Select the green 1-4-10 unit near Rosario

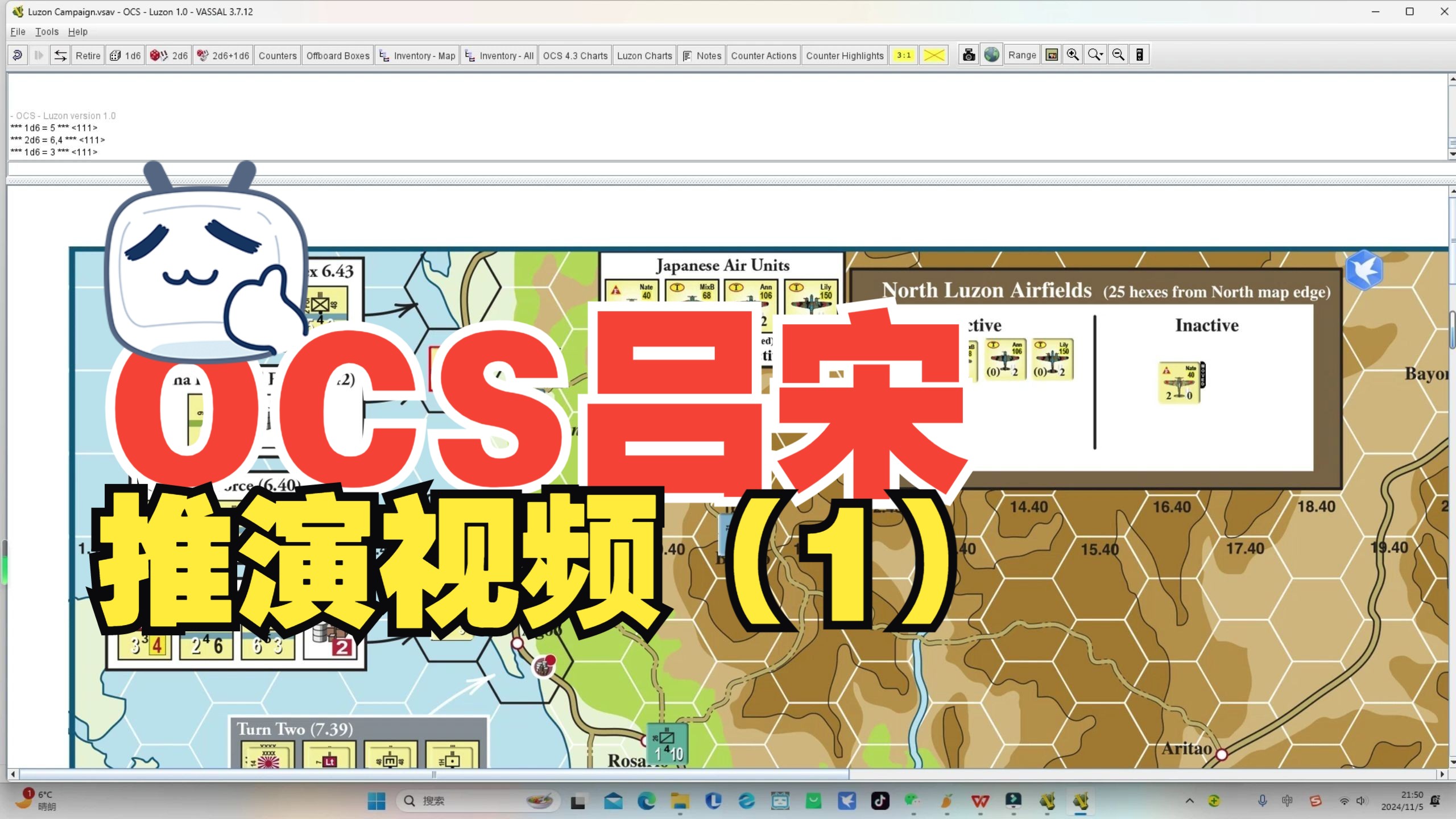tap(668, 744)
